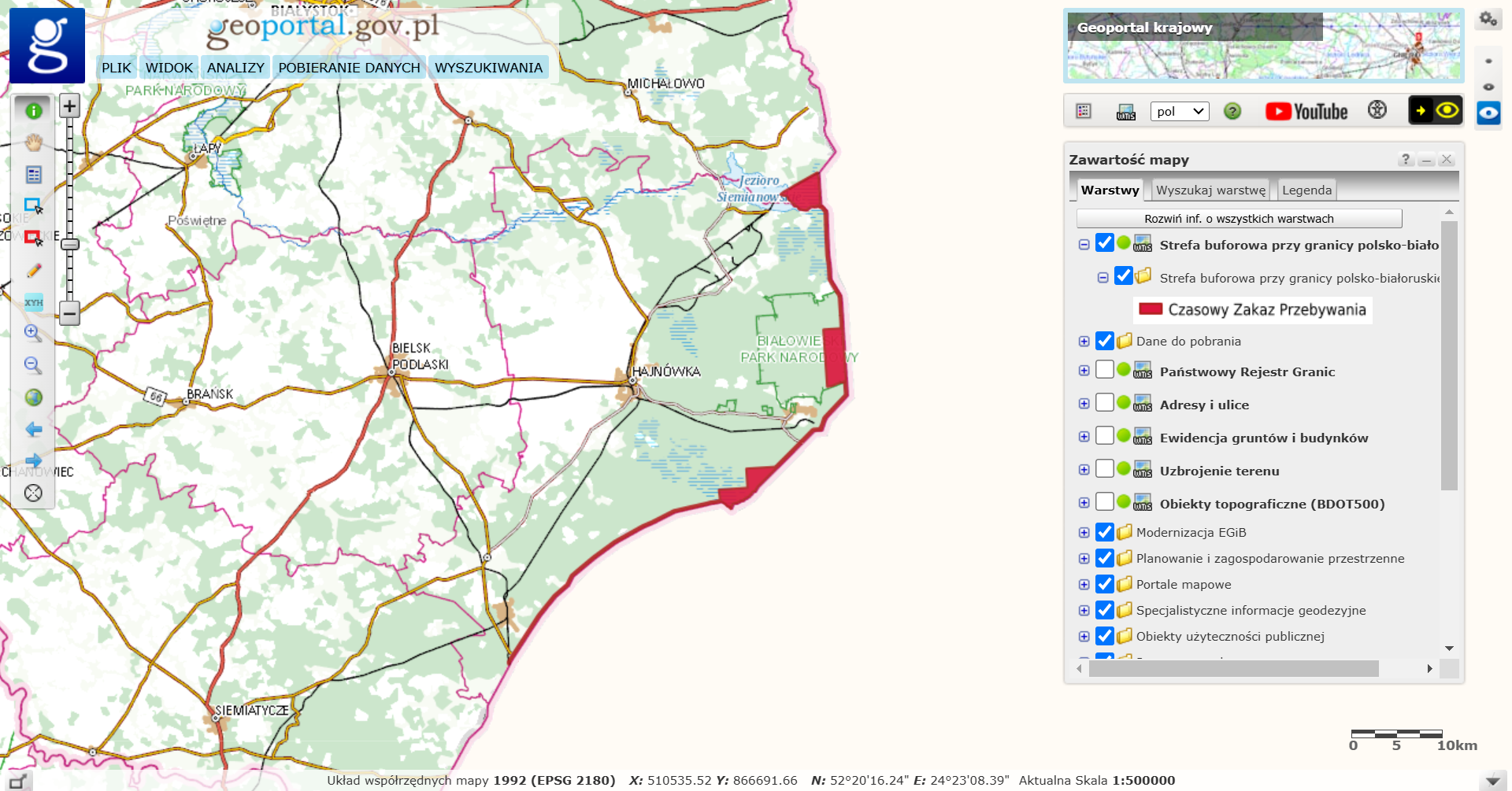The height and width of the screenshot is (791, 1512).
Task: Click the XYH coordinates tool
Action: click(33, 302)
